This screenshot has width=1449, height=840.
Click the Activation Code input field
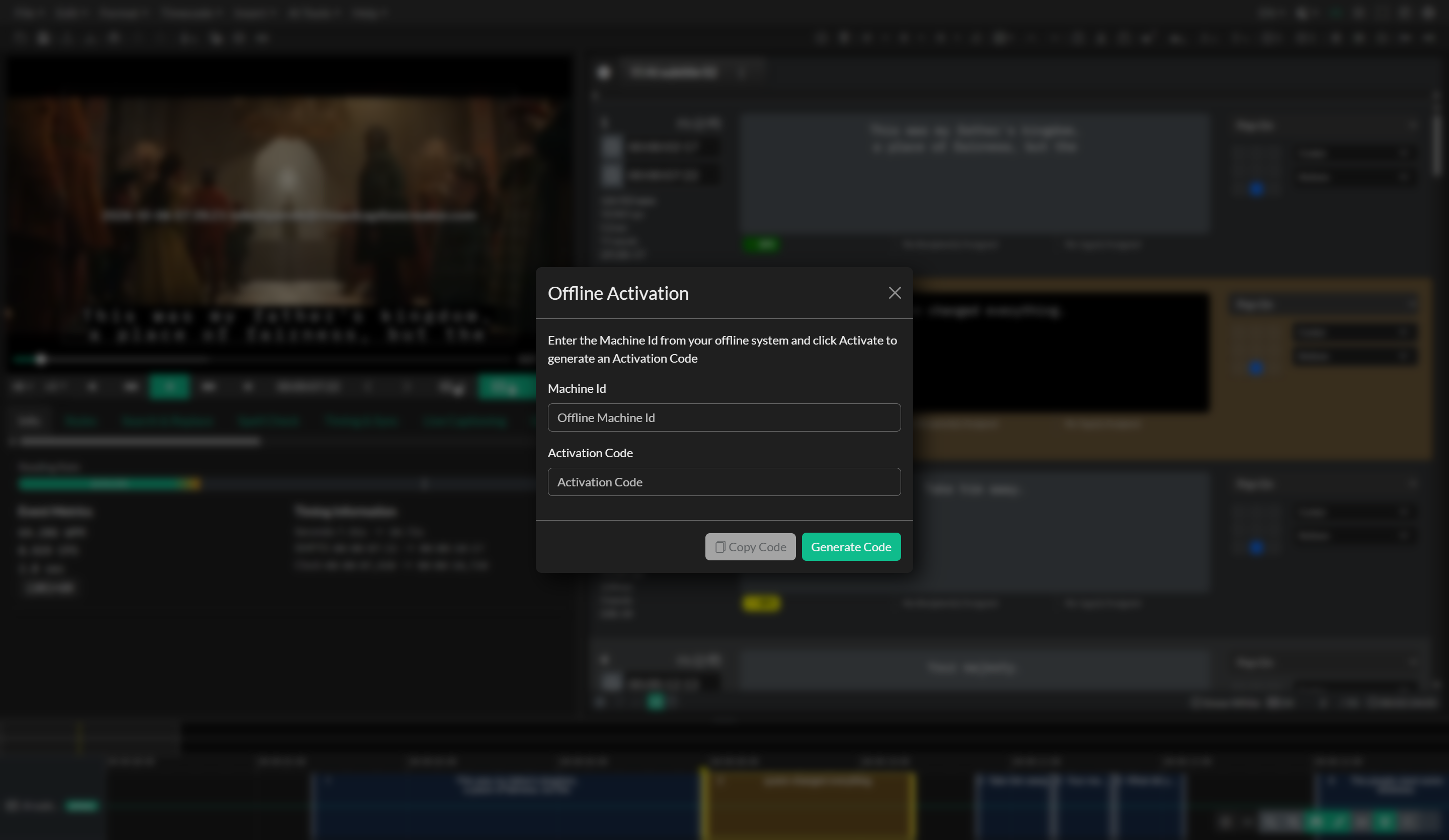click(724, 482)
